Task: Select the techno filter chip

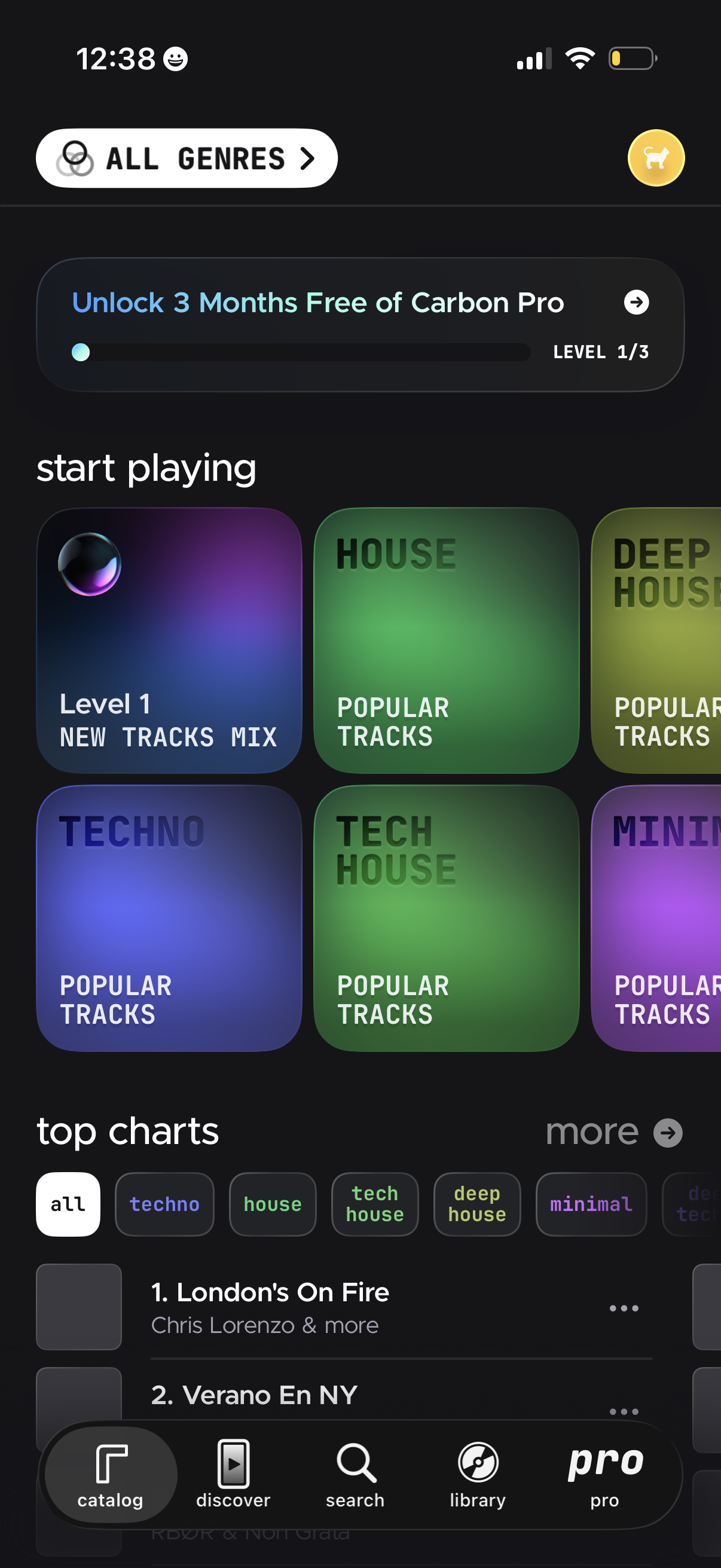Action: tap(164, 1203)
